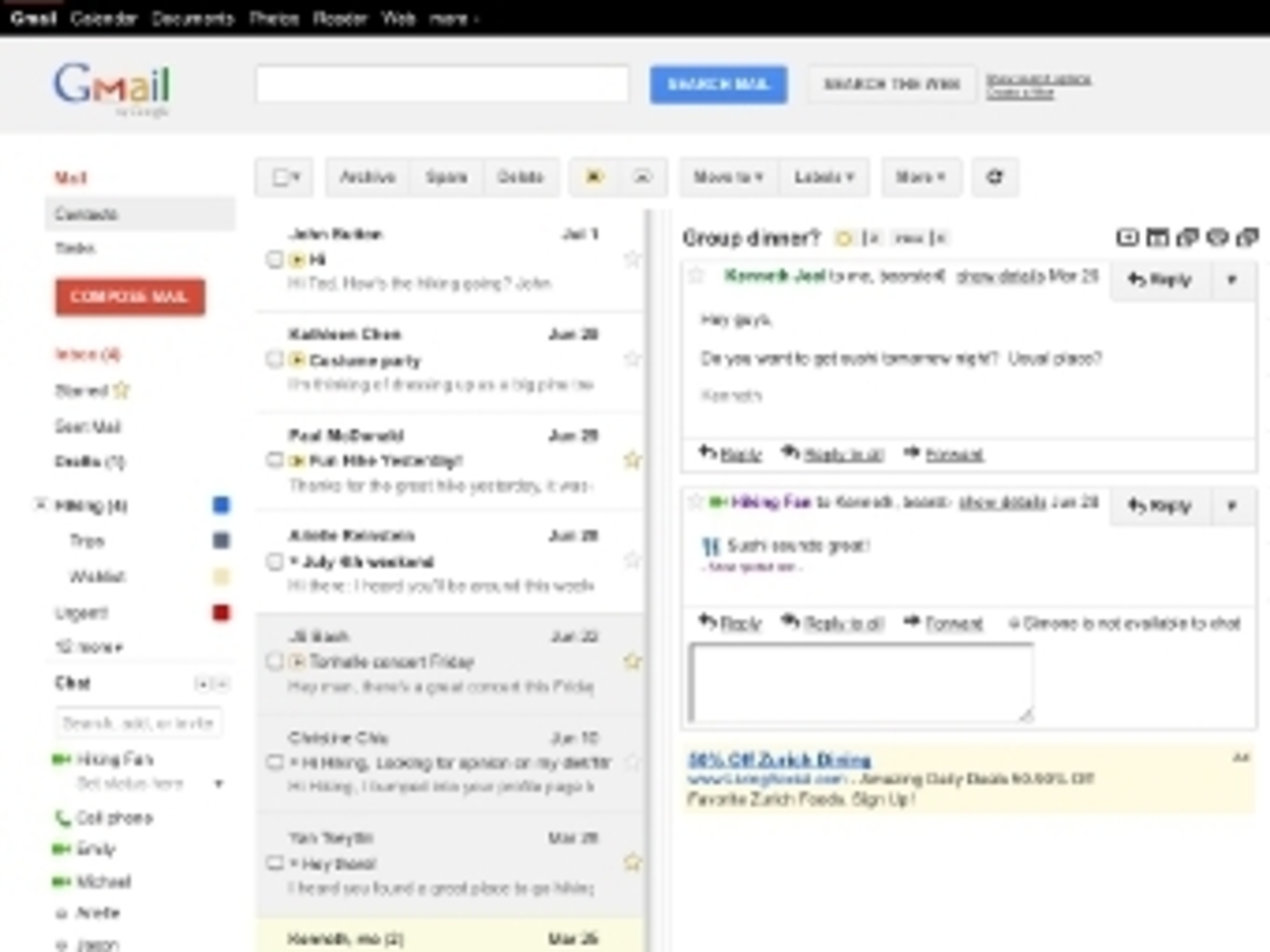1270x952 pixels.
Task: Click the print icon above the conversation
Action: tap(1216, 237)
